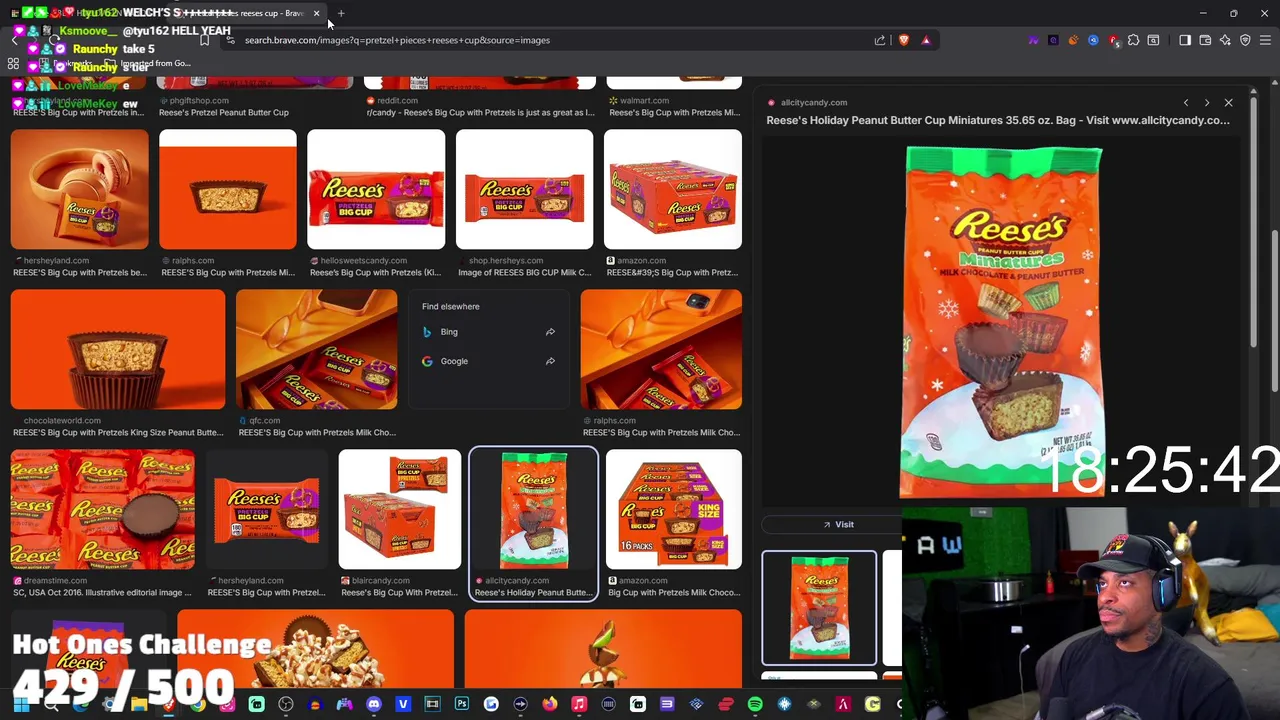Open qfc.com Reese's Big Cup image
The image size is (1280, 720).
click(x=316, y=349)
